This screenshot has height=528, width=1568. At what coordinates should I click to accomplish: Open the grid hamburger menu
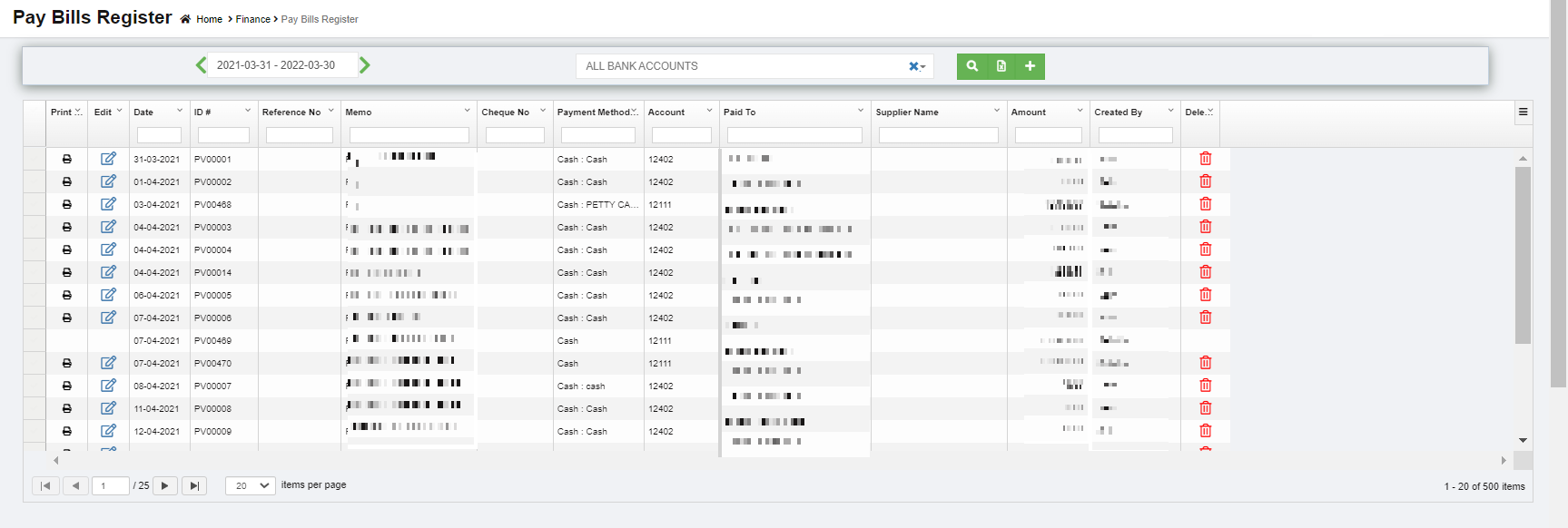(1523, 112)
